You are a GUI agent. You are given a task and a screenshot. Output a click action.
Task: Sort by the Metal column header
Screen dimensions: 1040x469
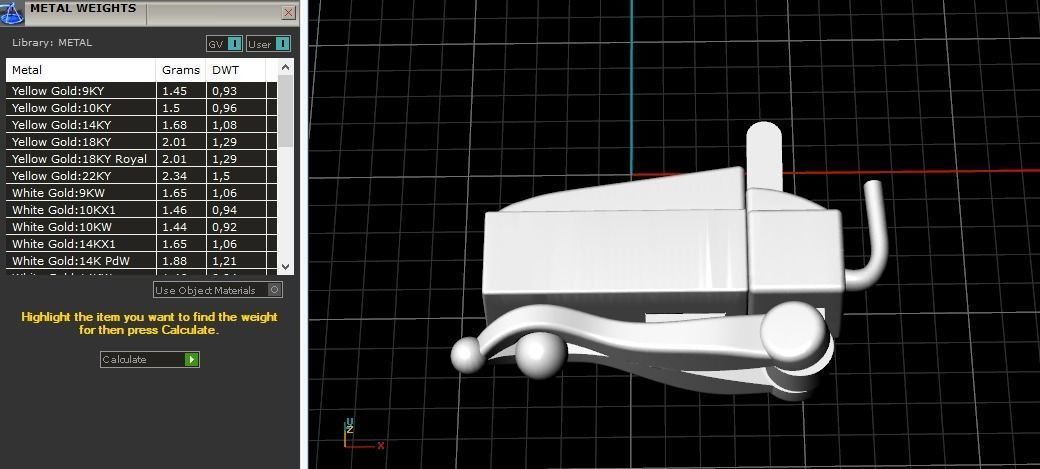click(x=81, y=70)
